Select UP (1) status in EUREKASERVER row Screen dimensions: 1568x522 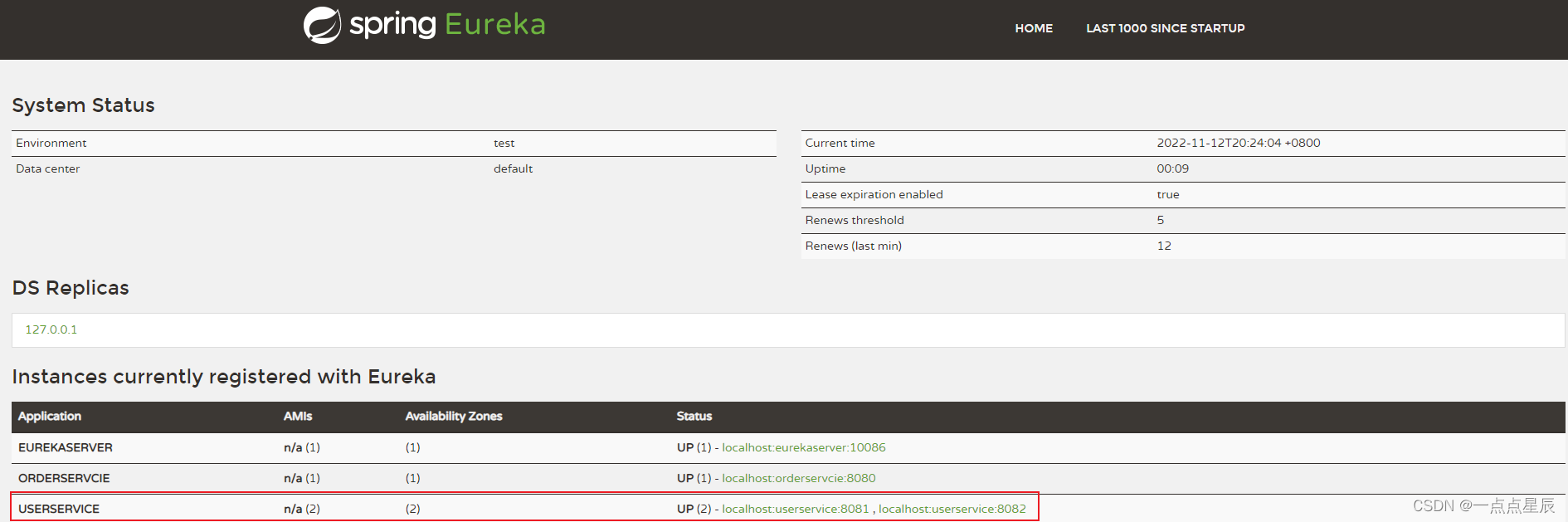click(x=694, y=447)
